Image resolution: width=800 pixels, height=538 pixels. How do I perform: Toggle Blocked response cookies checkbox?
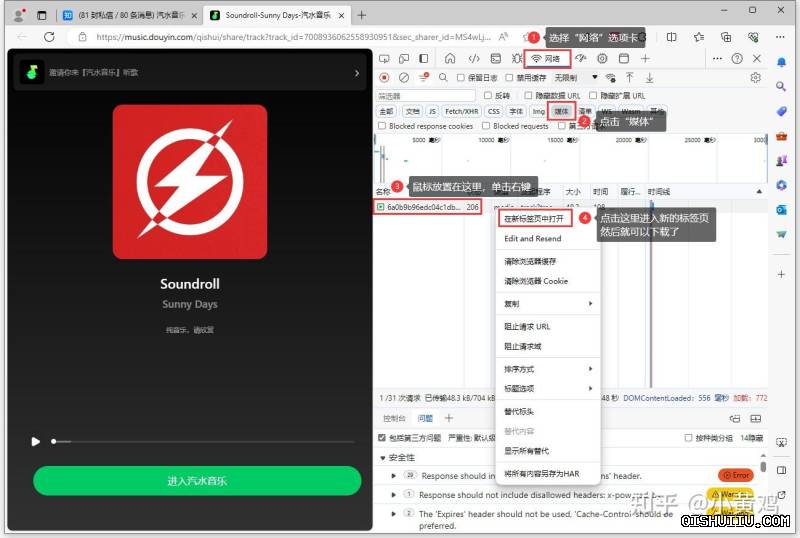tap(382, 126)
